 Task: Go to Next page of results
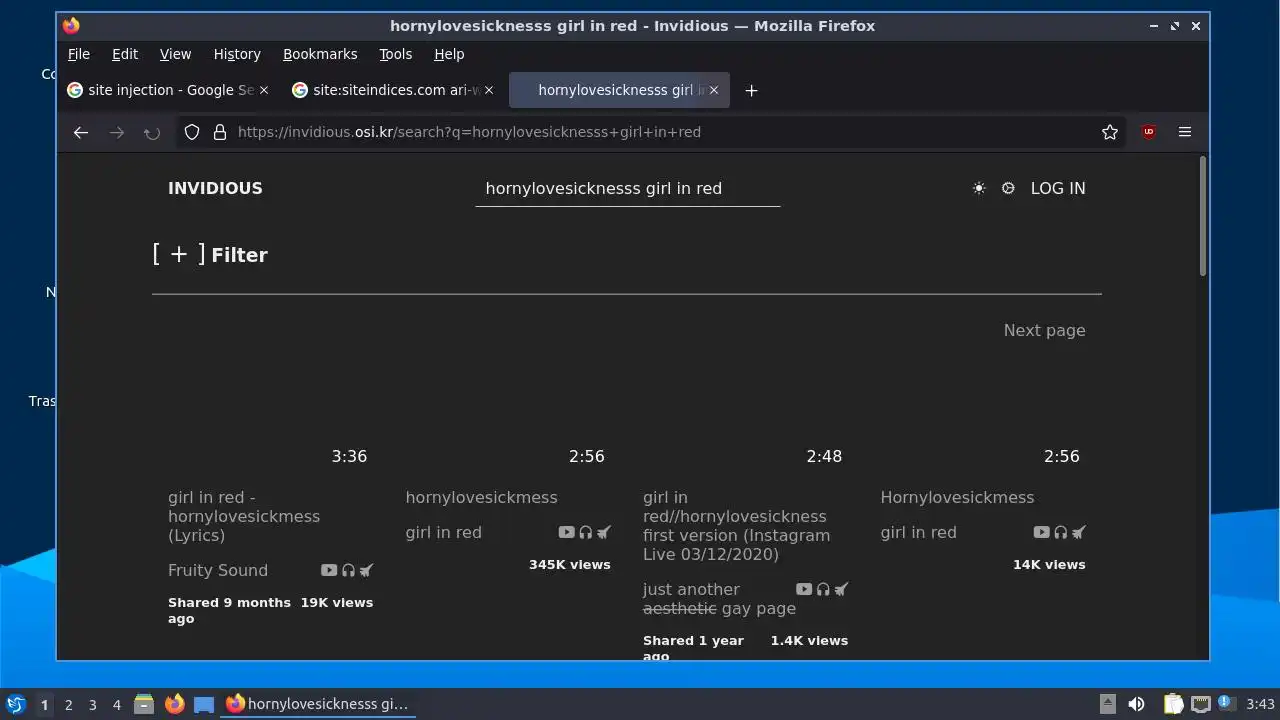coord(1044,330)
